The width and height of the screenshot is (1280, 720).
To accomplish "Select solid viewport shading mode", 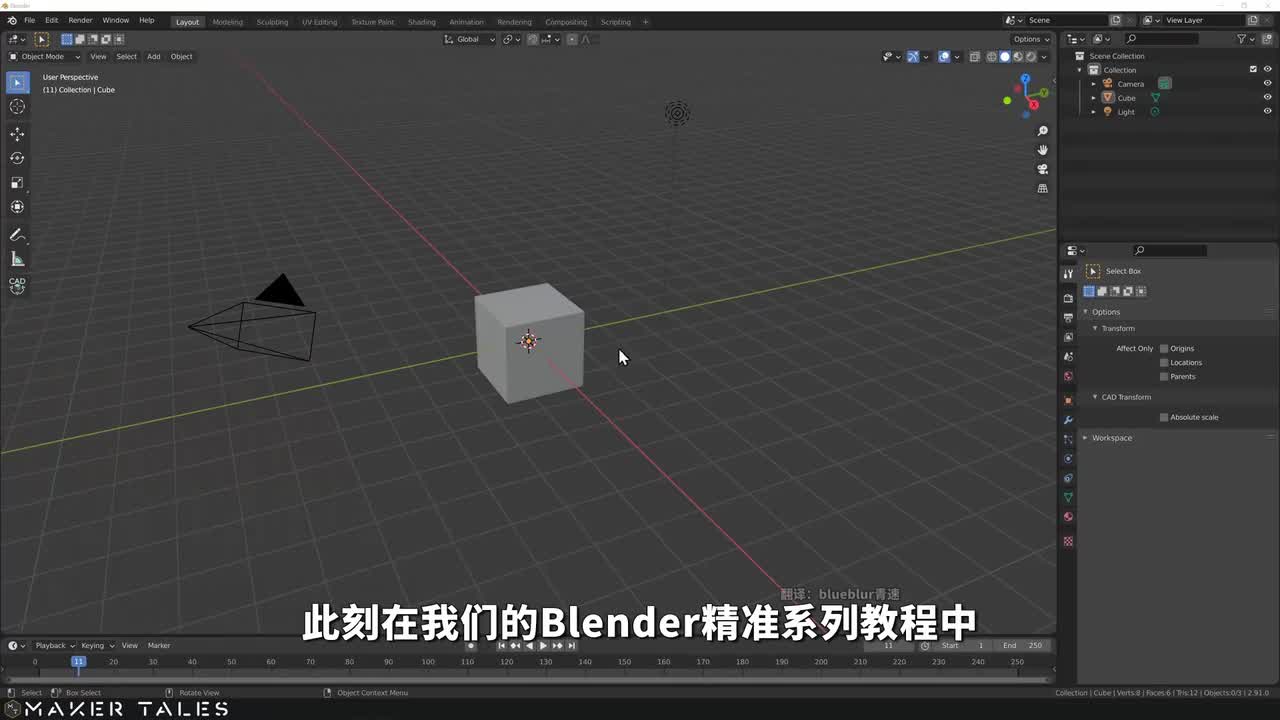I will (1005, 57).
